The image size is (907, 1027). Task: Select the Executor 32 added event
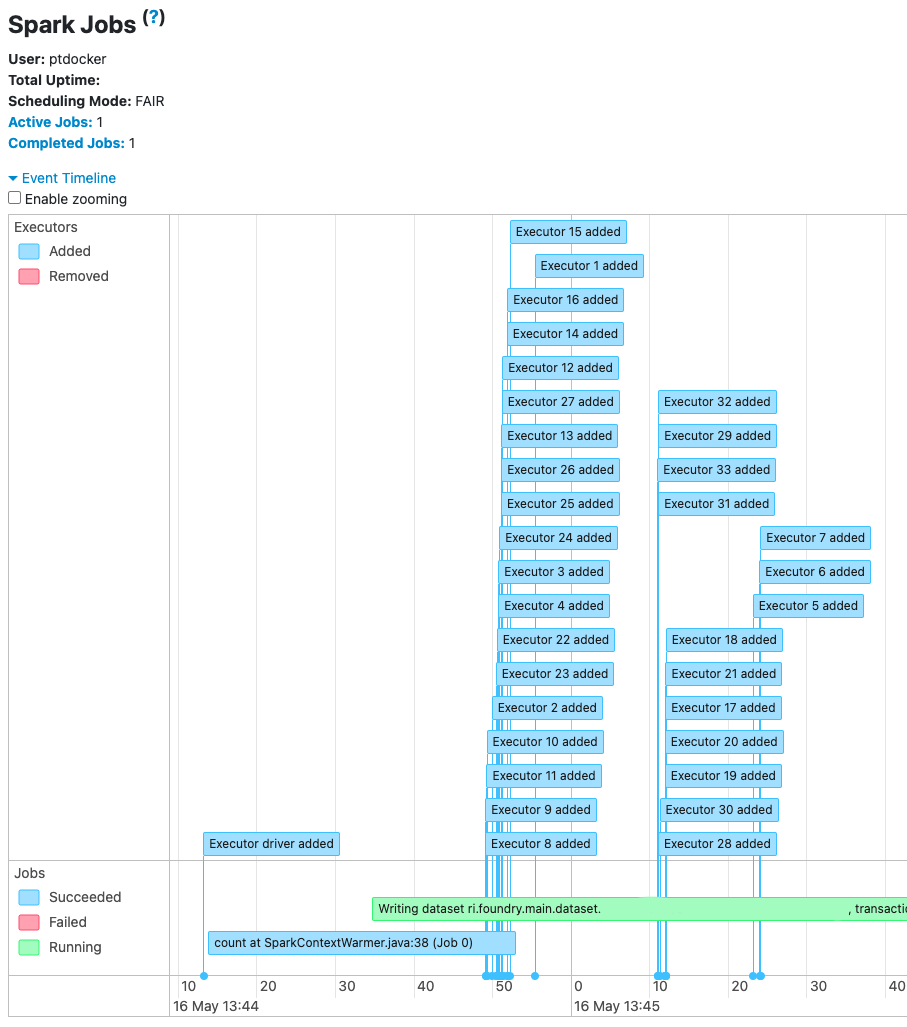point(718,402)
